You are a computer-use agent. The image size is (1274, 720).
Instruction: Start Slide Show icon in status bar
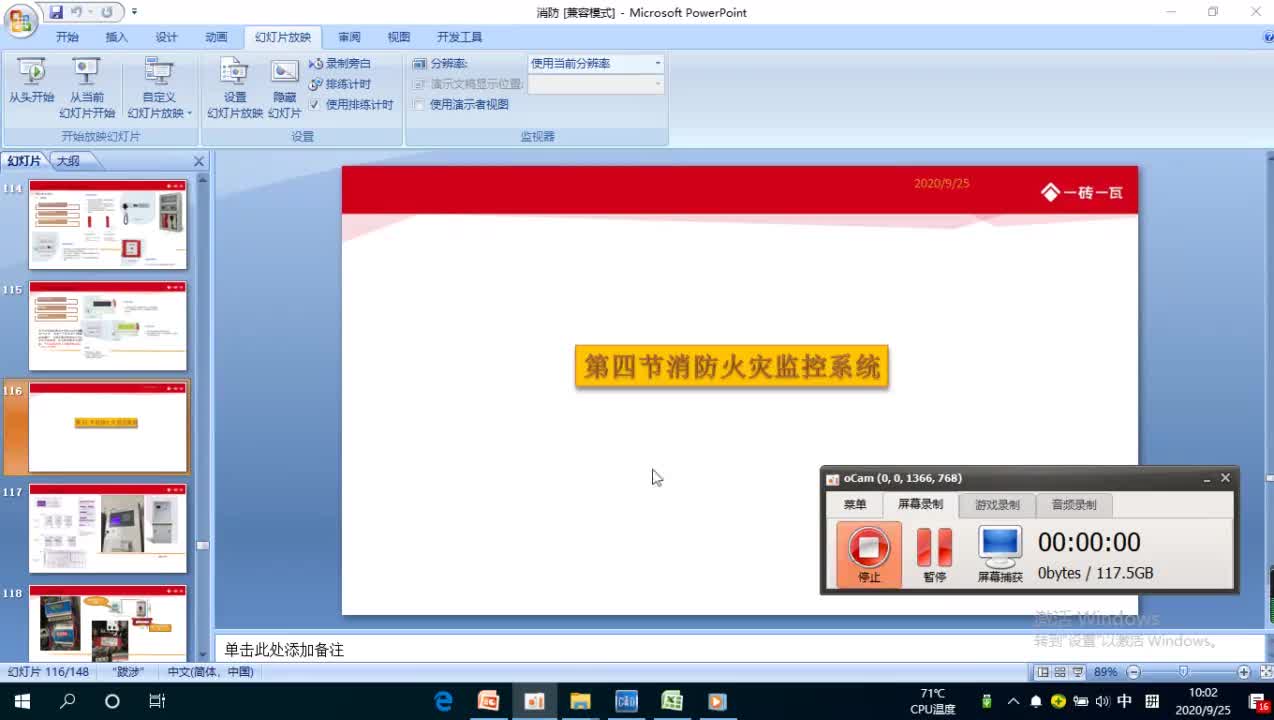1079,672
